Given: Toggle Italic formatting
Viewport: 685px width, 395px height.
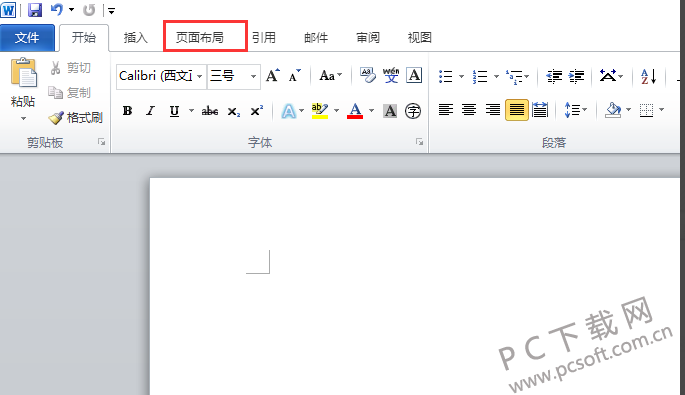Looking at the screenshot, I should click(151, 111).
